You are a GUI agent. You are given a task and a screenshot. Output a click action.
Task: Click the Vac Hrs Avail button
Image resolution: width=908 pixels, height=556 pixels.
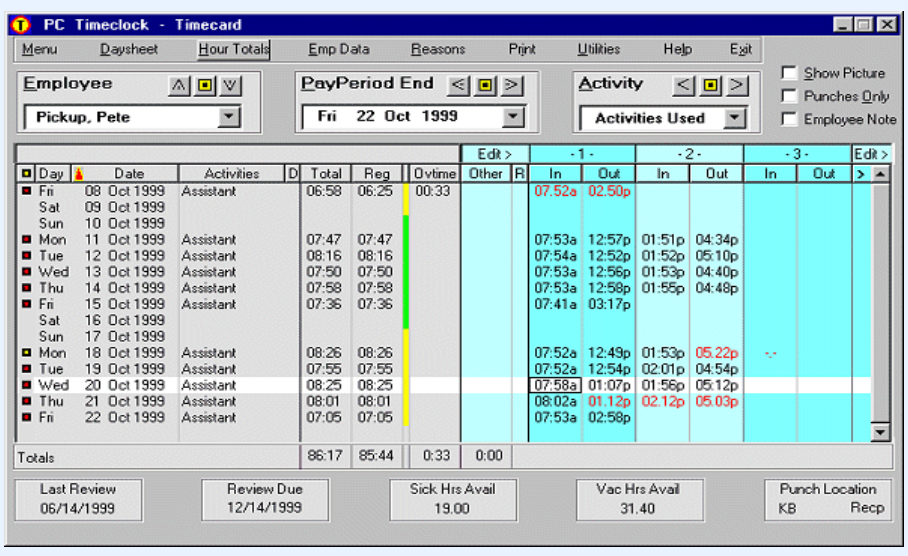pos(639,499)
